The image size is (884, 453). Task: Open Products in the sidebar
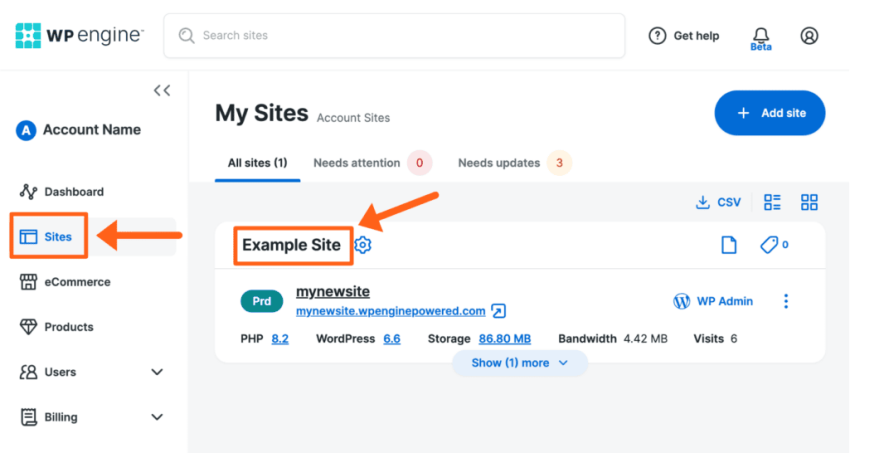[56, 327]
